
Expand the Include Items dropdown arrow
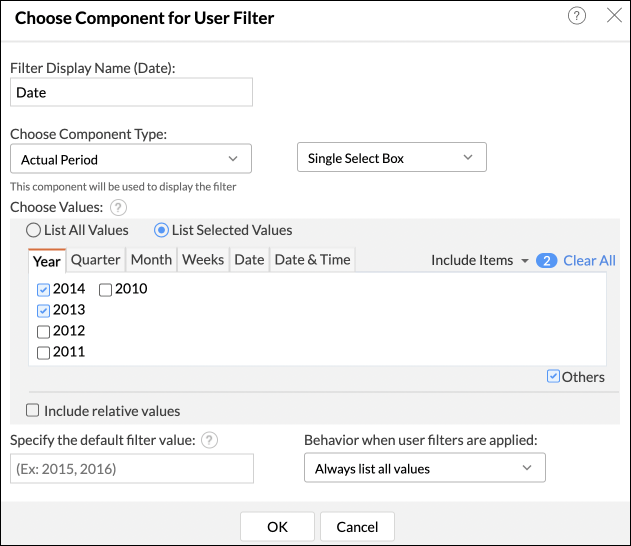pyautogui.click(x=524, y=261)
